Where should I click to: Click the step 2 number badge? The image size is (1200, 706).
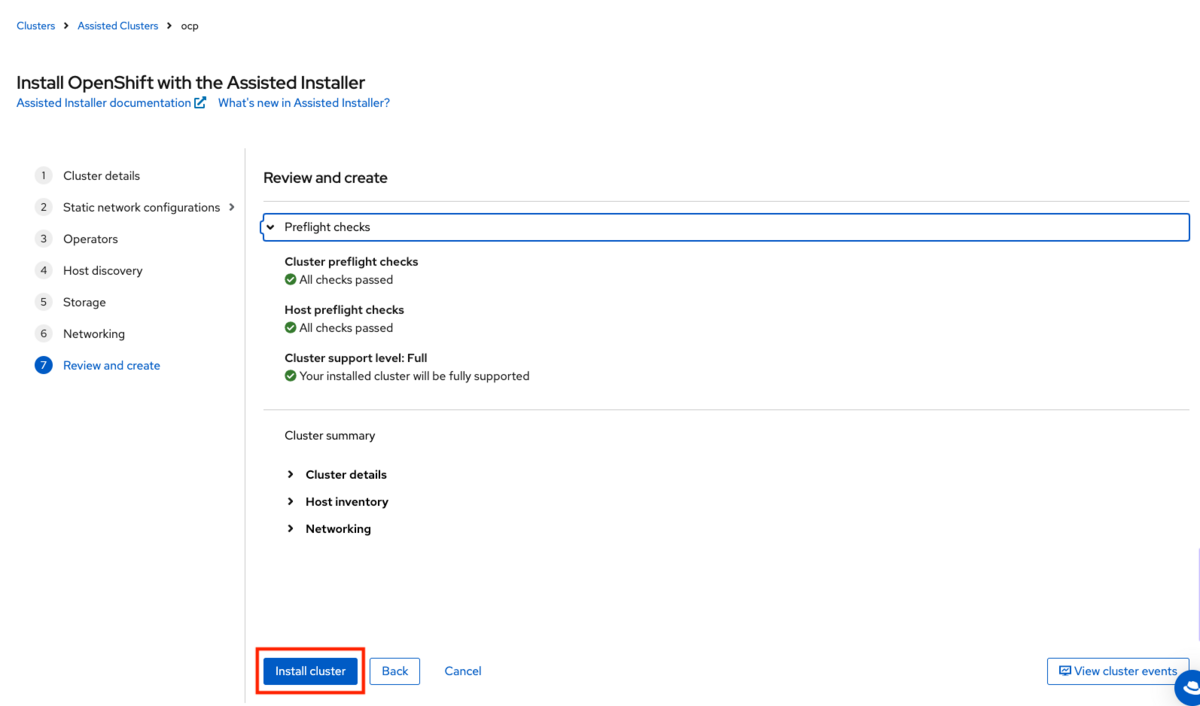pos(43,207)
